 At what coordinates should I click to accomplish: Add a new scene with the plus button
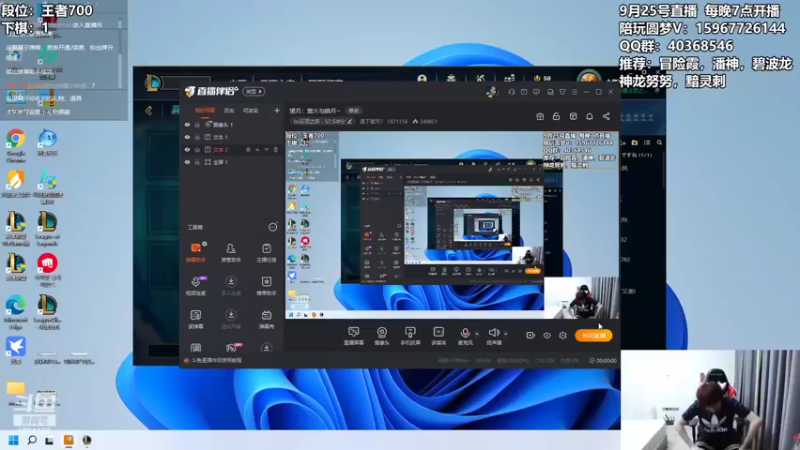tap(277, 110)
